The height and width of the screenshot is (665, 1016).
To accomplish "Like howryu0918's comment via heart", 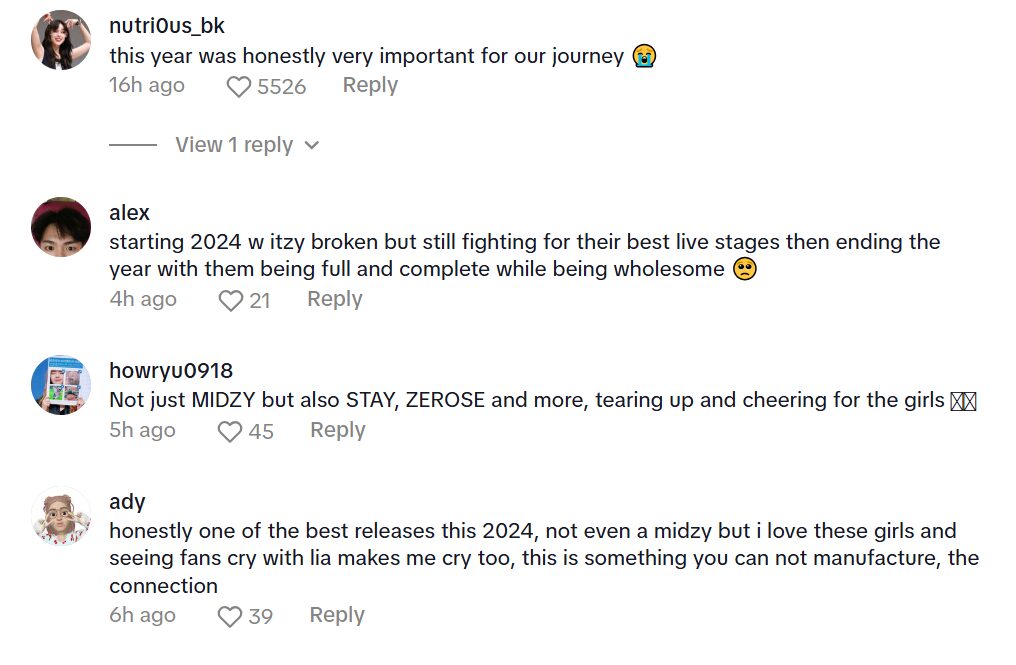I will click(231, 431).
